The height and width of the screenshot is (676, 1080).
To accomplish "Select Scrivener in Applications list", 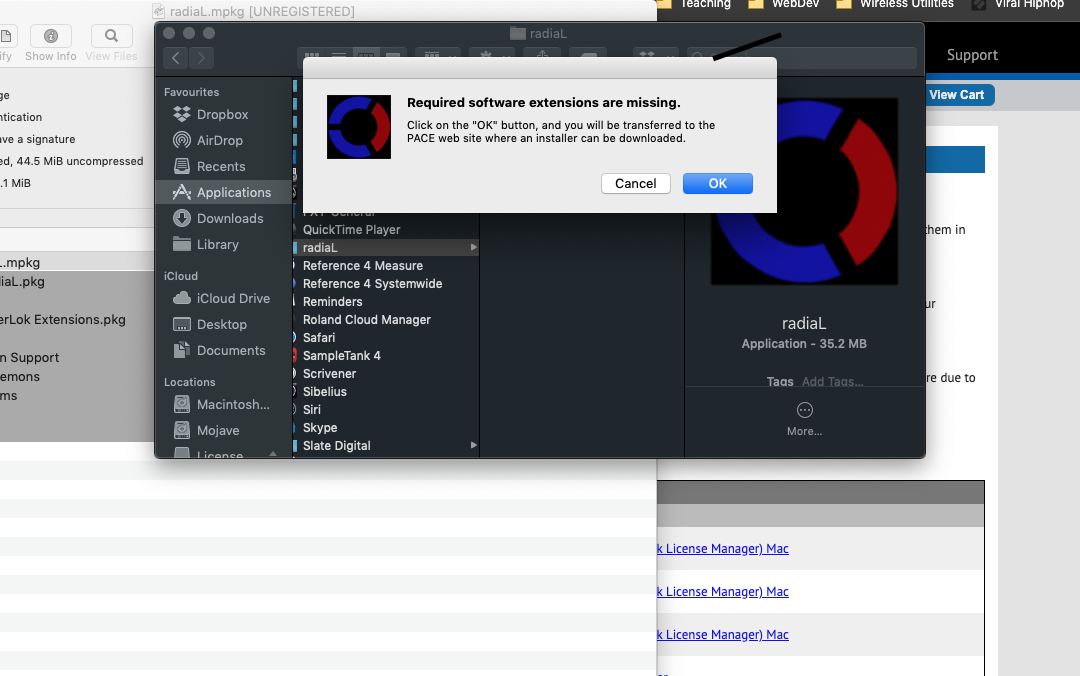I will pyautogui.click(x=329, y=373).
